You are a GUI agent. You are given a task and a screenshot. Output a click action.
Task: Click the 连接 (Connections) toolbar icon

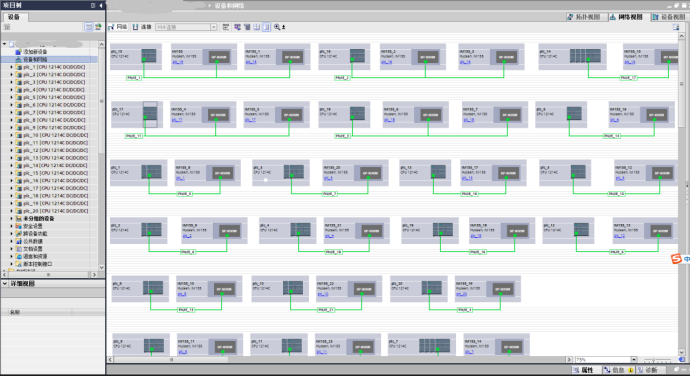click(142, 27)
